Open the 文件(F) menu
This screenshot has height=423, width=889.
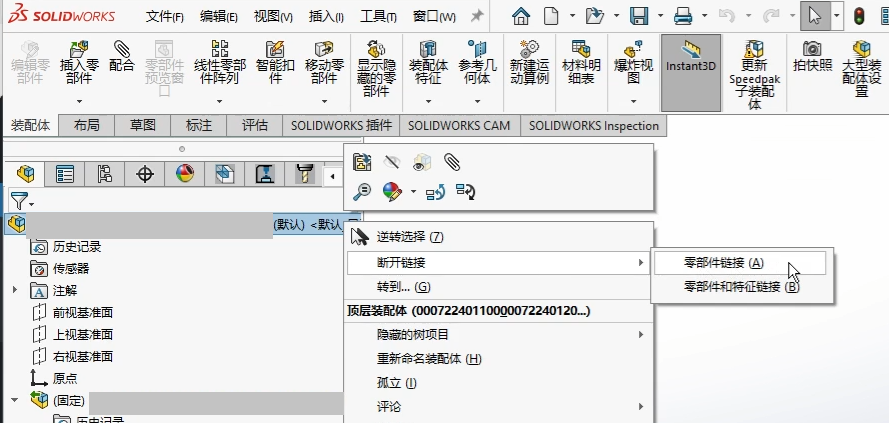point(164,16)
